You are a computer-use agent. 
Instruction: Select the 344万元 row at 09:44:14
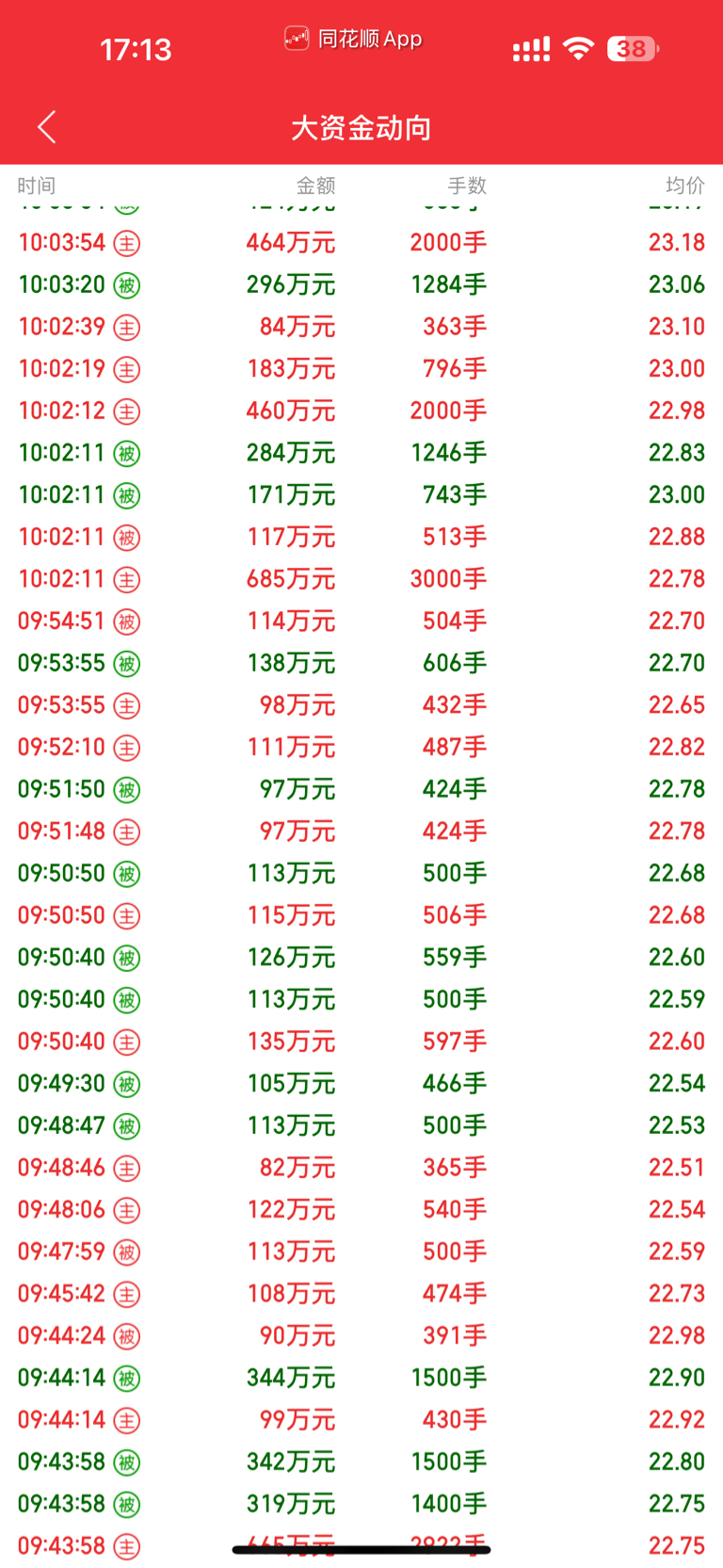coord(361,1378)
